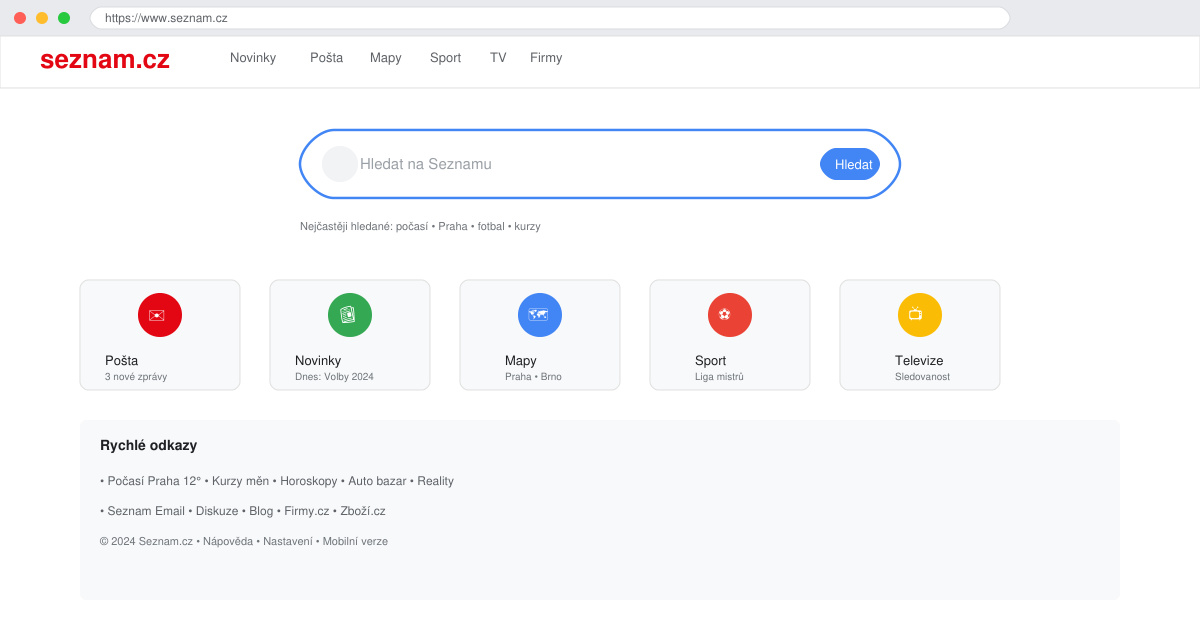Click the links line with Seznam Email
Screen dimensions: 1200x630
(x=243, y=511)
